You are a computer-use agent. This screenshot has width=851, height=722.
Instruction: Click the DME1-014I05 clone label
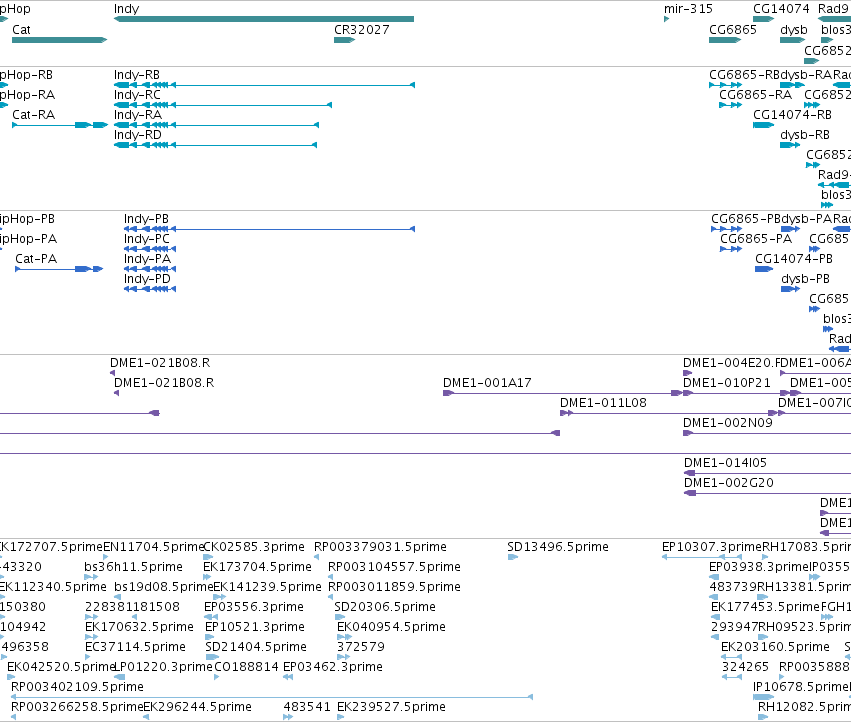(725, 463)
